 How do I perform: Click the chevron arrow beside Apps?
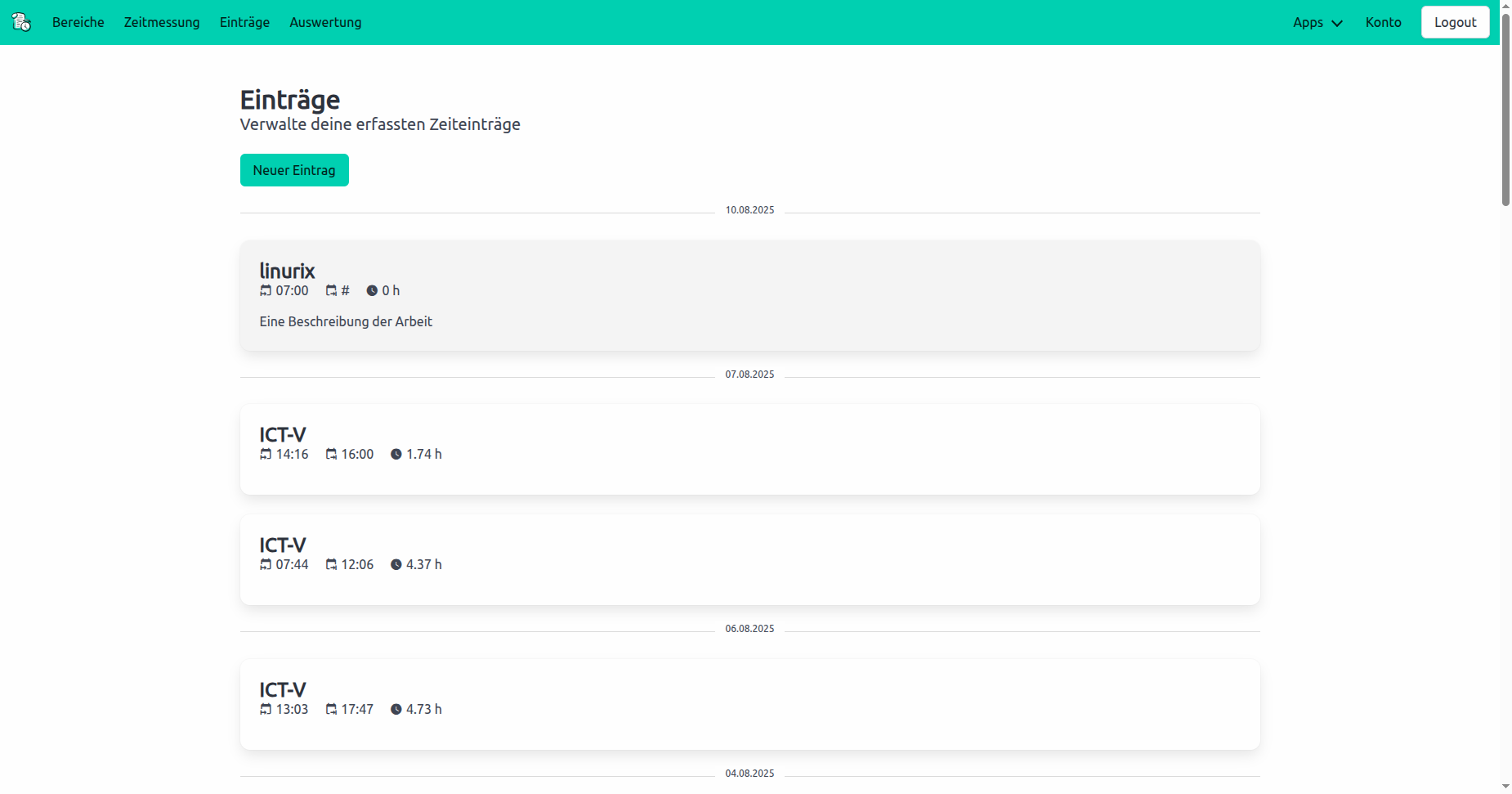pyautogui.click(x=1337, y=23)
